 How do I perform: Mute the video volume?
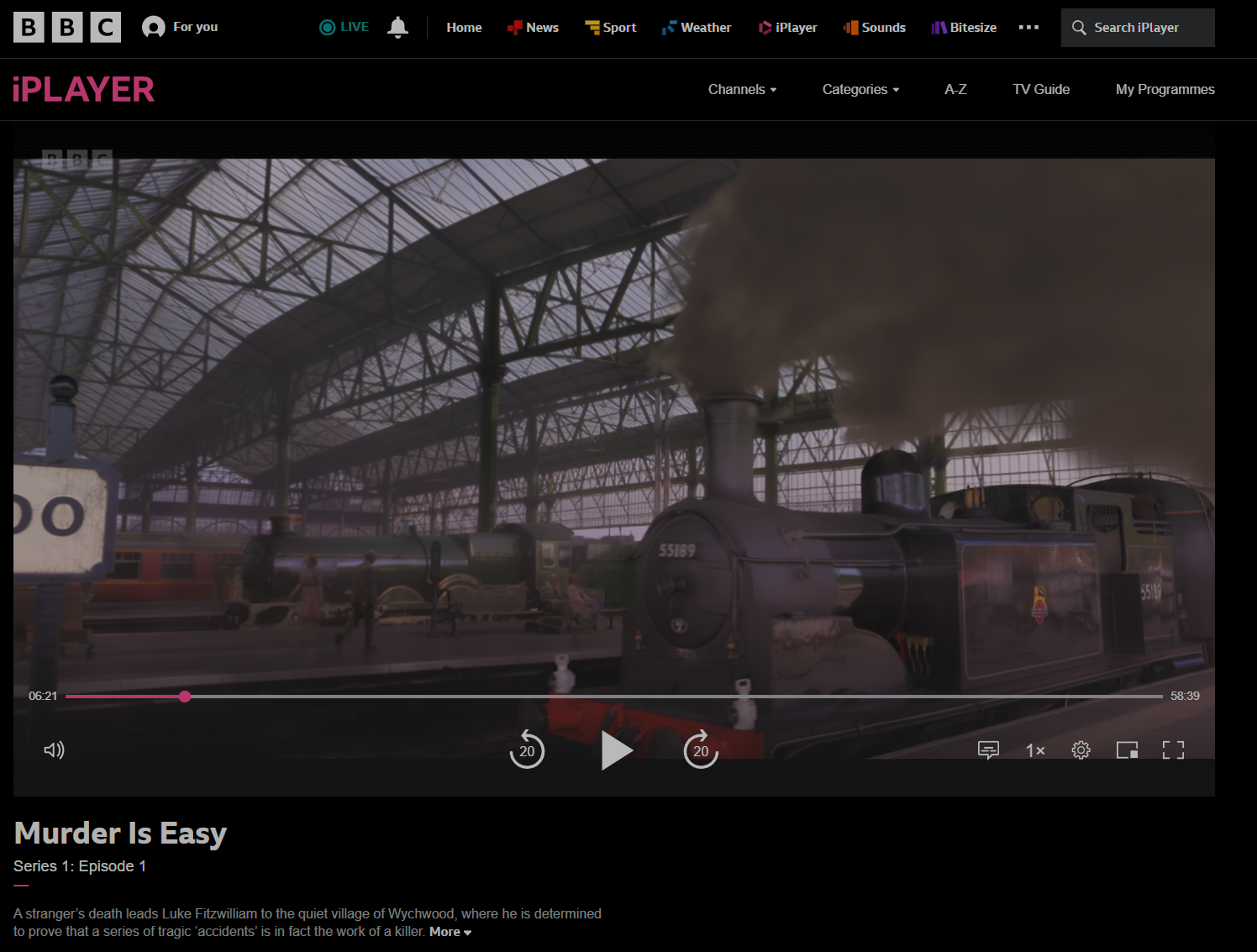(55, 750)
